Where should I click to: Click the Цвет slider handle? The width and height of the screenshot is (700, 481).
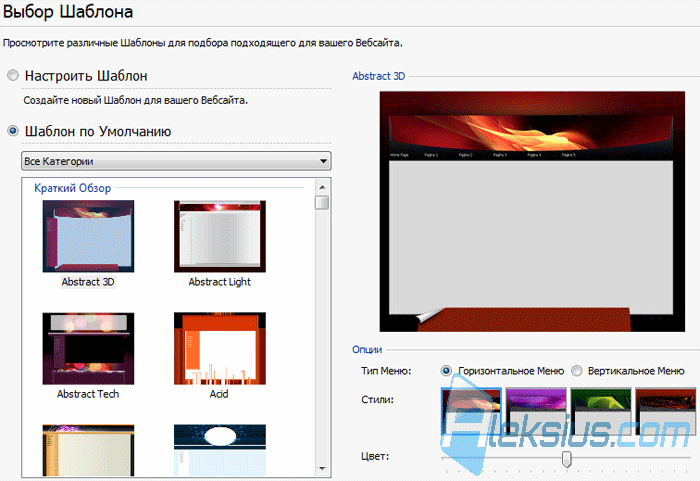(x=567, y=459)
